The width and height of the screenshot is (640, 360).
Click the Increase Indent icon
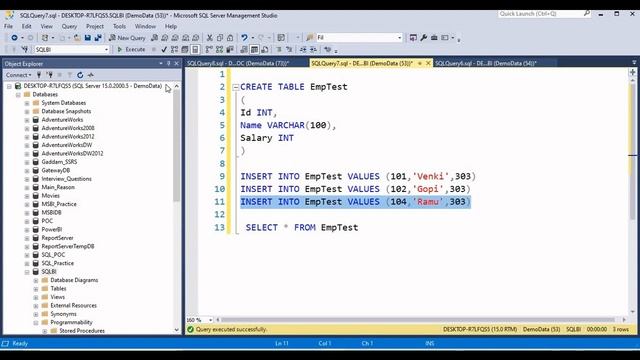point(313,49)
